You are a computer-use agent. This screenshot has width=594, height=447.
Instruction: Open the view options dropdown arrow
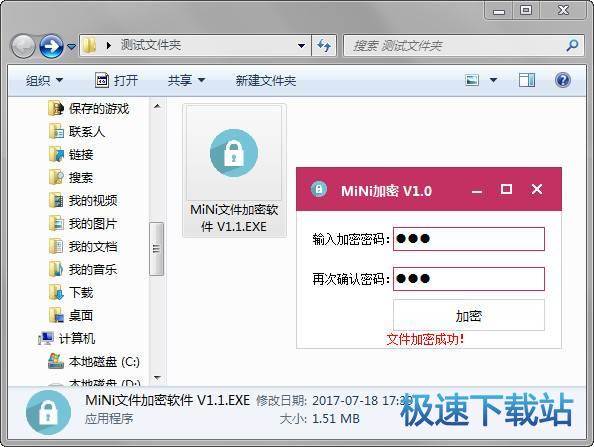[493, 80]
